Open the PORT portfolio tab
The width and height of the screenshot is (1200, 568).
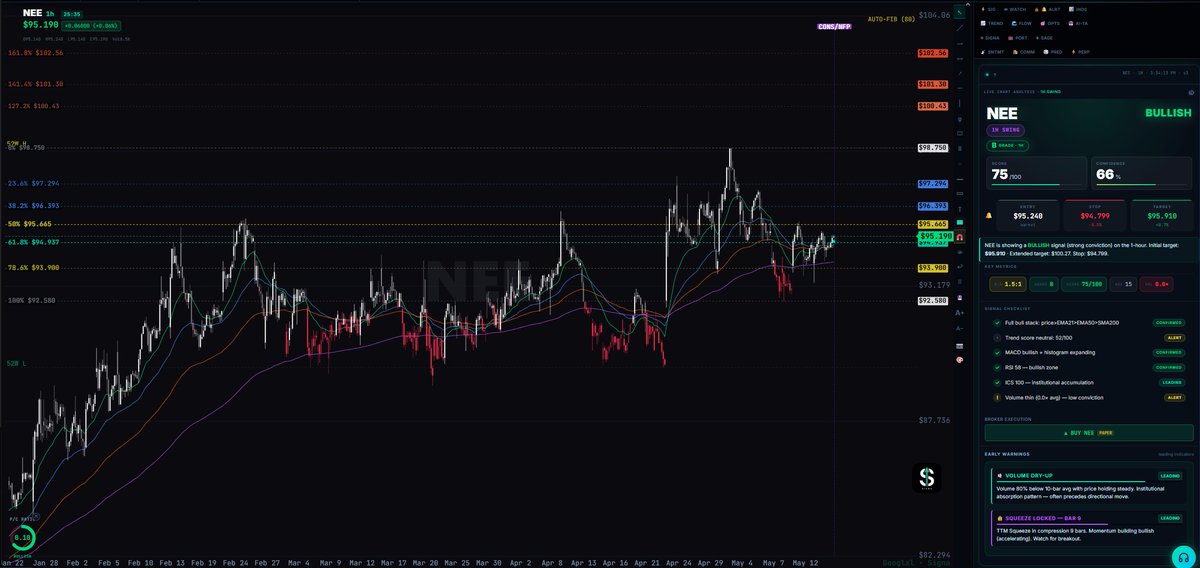point(1017,38)
